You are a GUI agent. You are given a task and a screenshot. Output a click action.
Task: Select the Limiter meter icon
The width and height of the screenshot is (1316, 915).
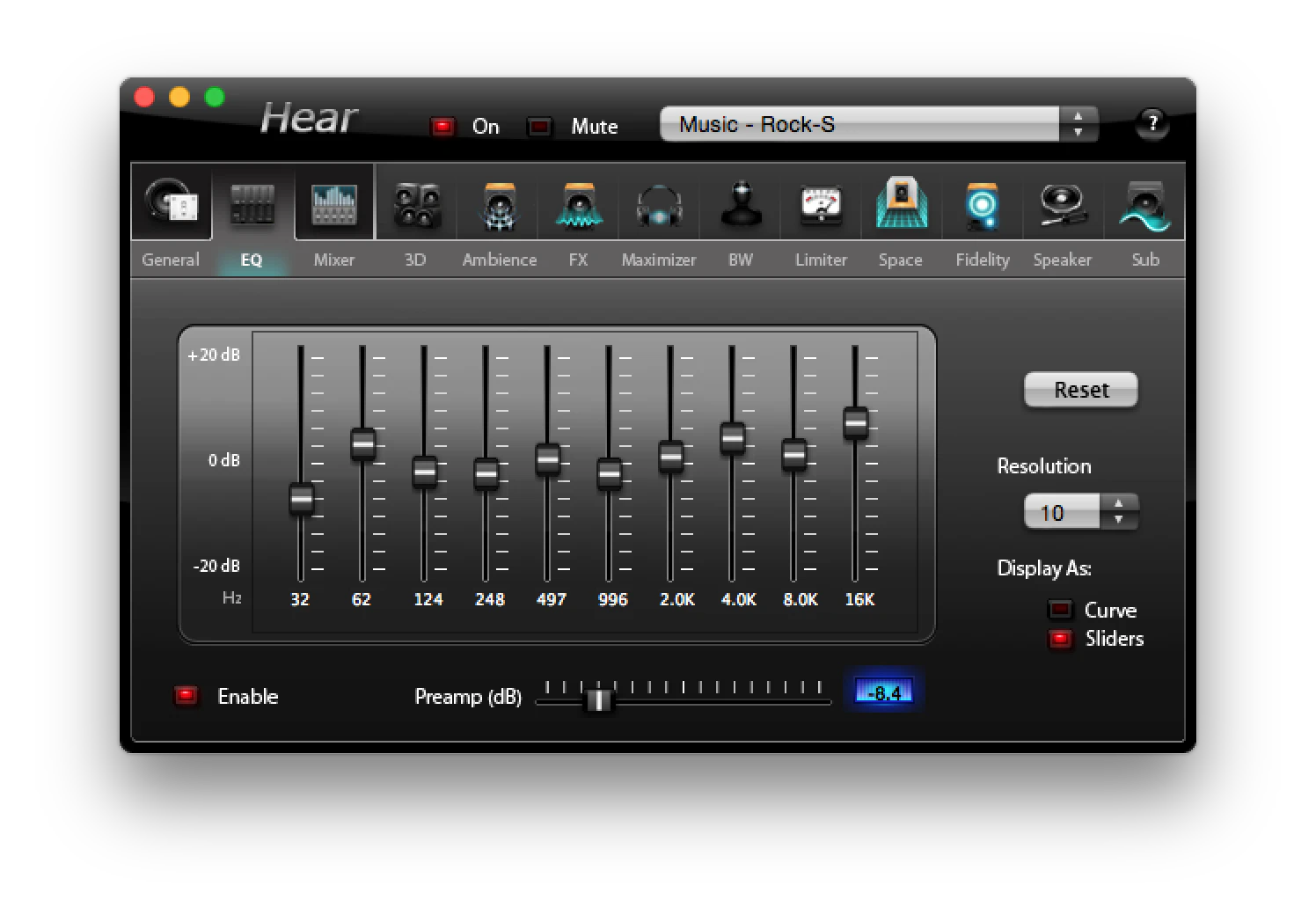tap(821, 205)
